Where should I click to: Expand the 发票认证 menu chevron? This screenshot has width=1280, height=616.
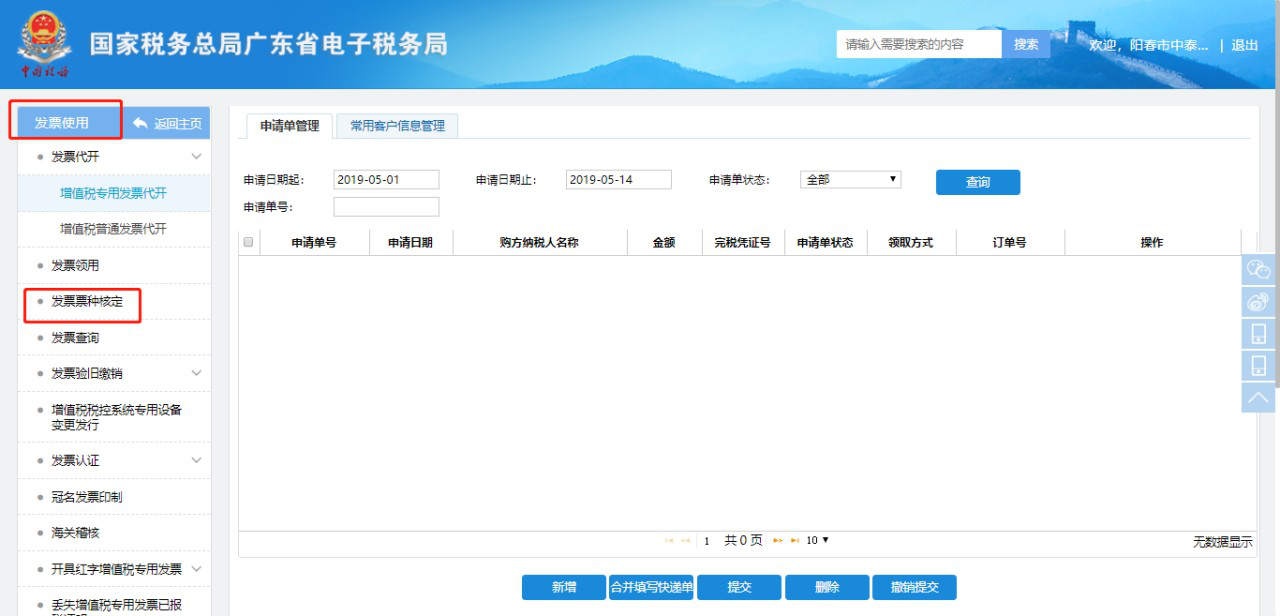pos(196,461)
